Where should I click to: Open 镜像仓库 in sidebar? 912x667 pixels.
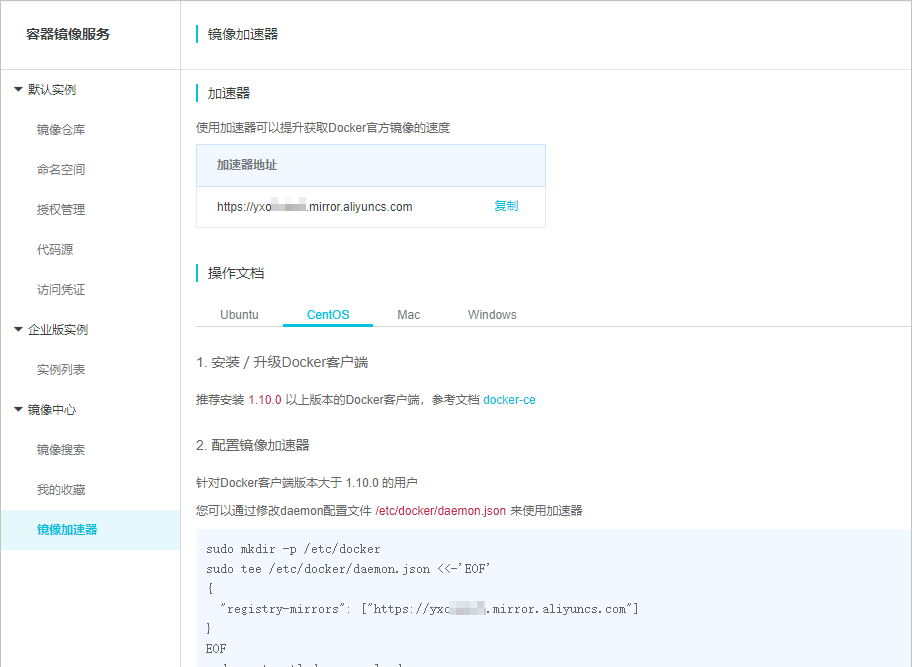(x=61, y=130)
